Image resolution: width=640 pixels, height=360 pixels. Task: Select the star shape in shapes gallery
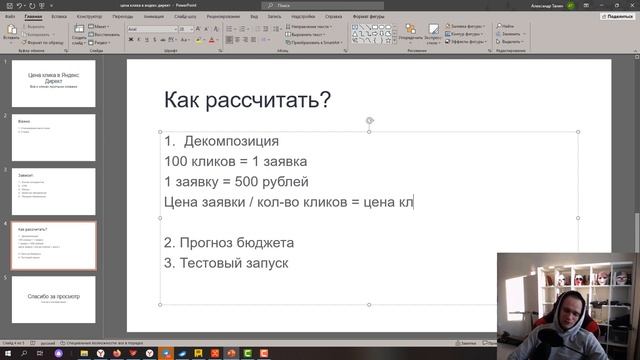tap(388, 40)
